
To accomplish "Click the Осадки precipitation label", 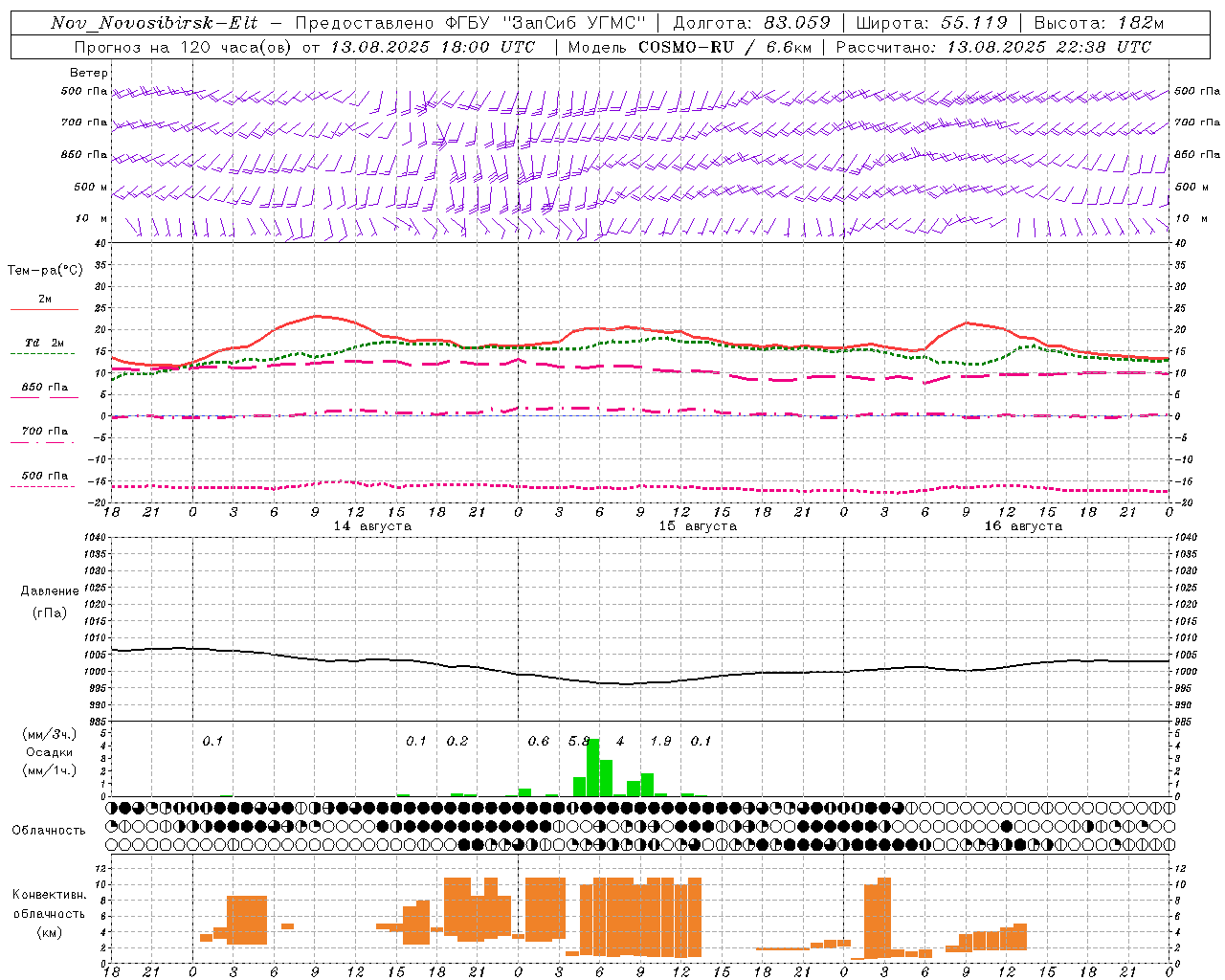I will 50,752.
